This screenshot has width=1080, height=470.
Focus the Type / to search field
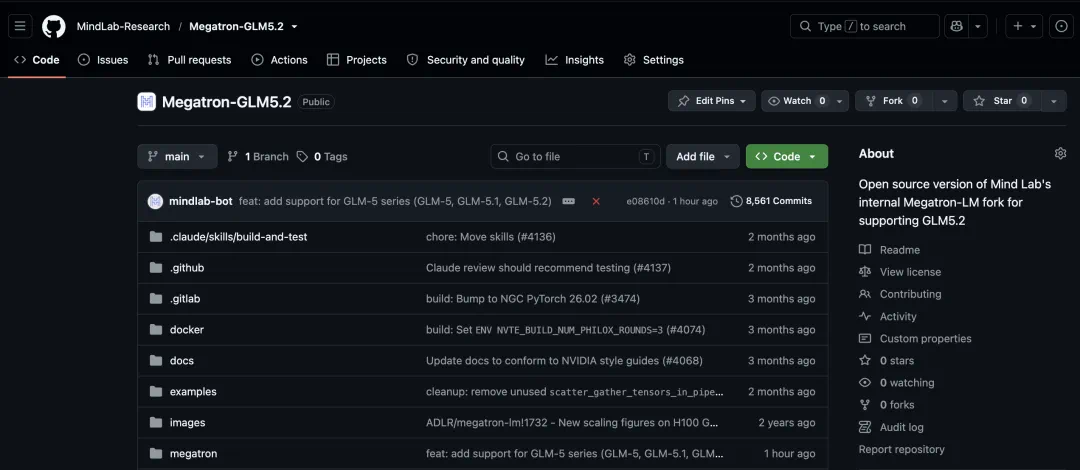tap(864, 26)
